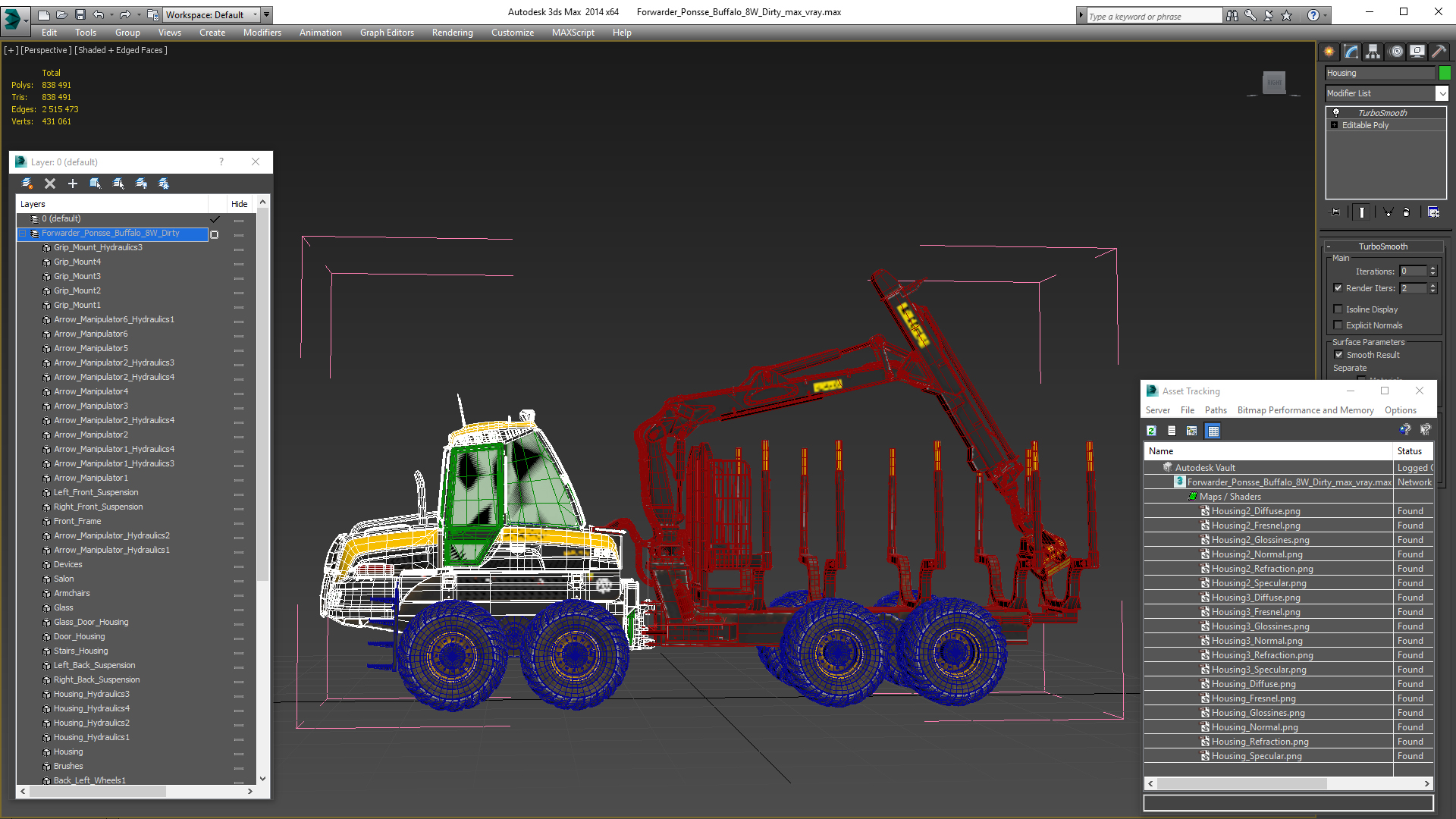Open the Modifiers menu
This screenshot has height=819, width=1456.
262,33
